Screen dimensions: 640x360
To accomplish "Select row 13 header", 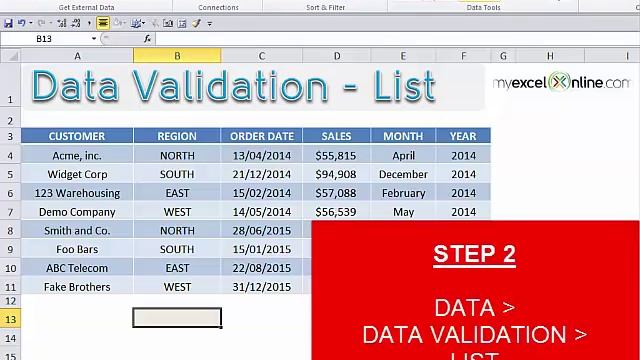I will (x=10, y=319).
